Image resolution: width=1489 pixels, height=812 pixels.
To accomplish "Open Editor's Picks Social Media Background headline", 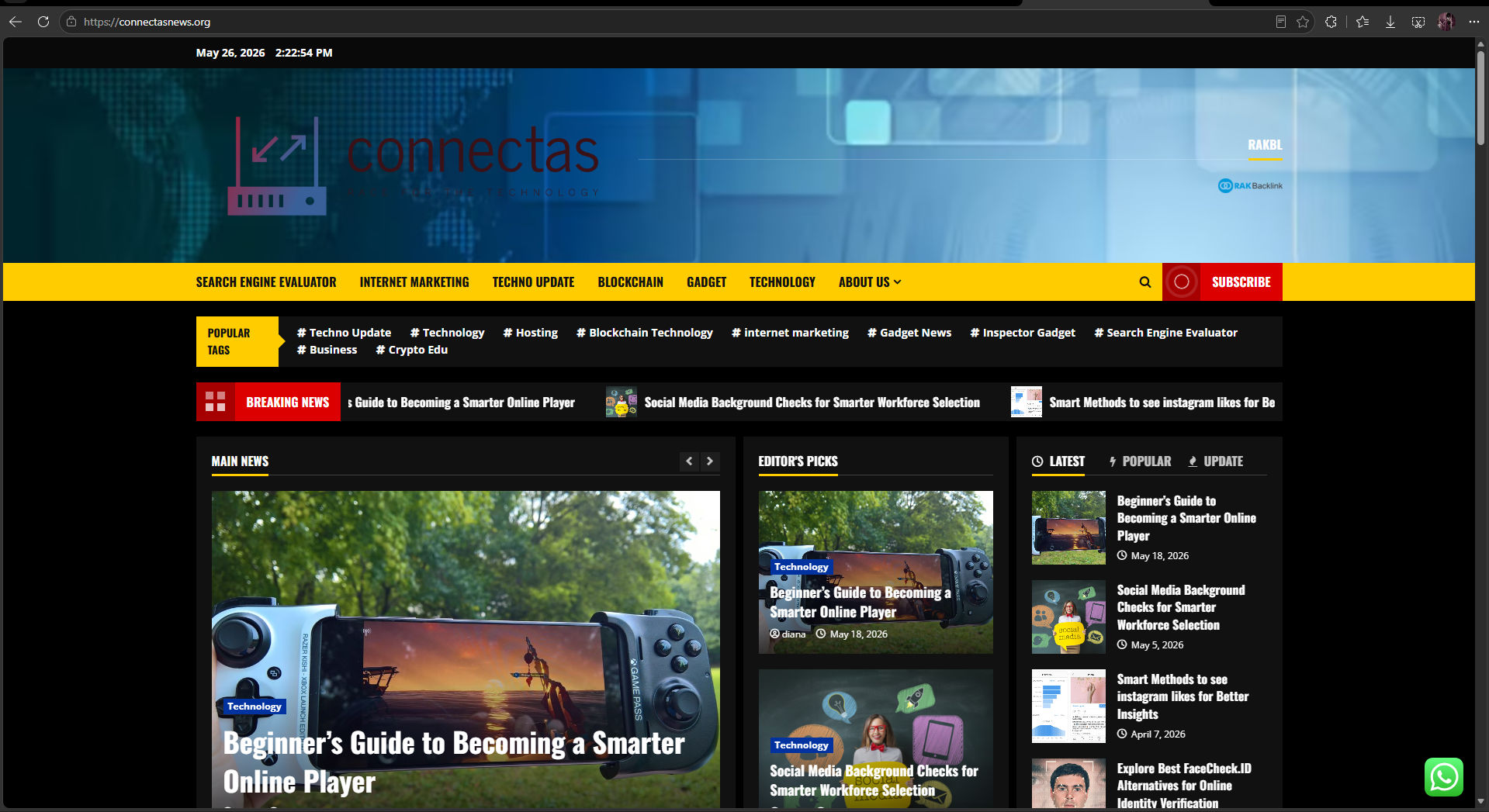I will 874,780.
